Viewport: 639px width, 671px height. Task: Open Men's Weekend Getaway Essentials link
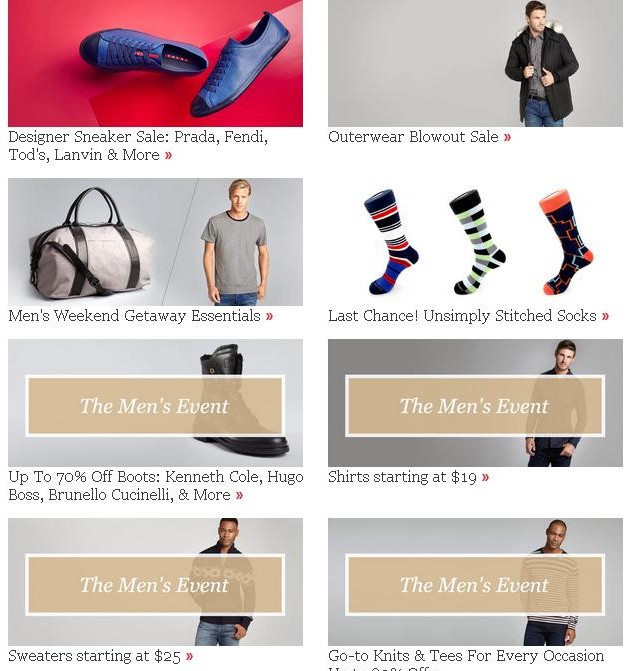click(x=134, y=316)
